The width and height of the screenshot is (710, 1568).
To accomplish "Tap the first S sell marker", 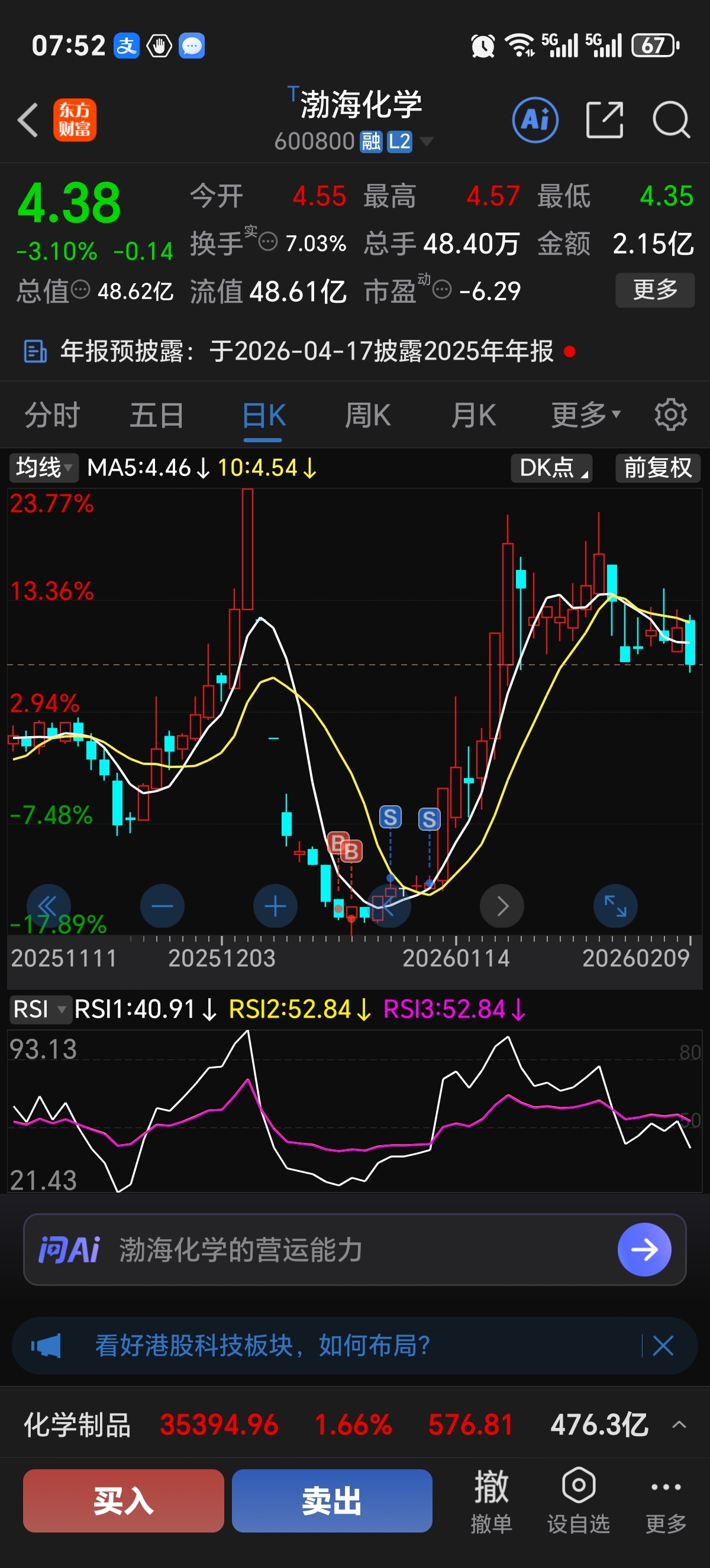I will 390,817.
